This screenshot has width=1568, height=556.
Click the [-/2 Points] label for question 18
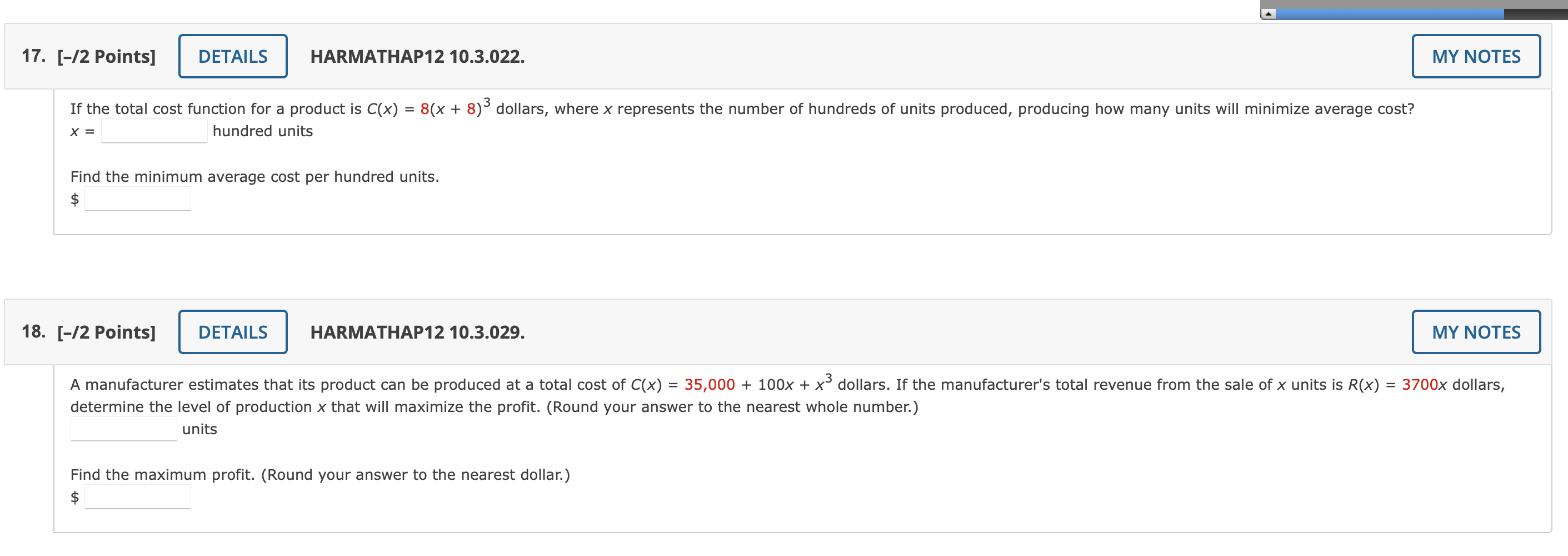point(107,332)
